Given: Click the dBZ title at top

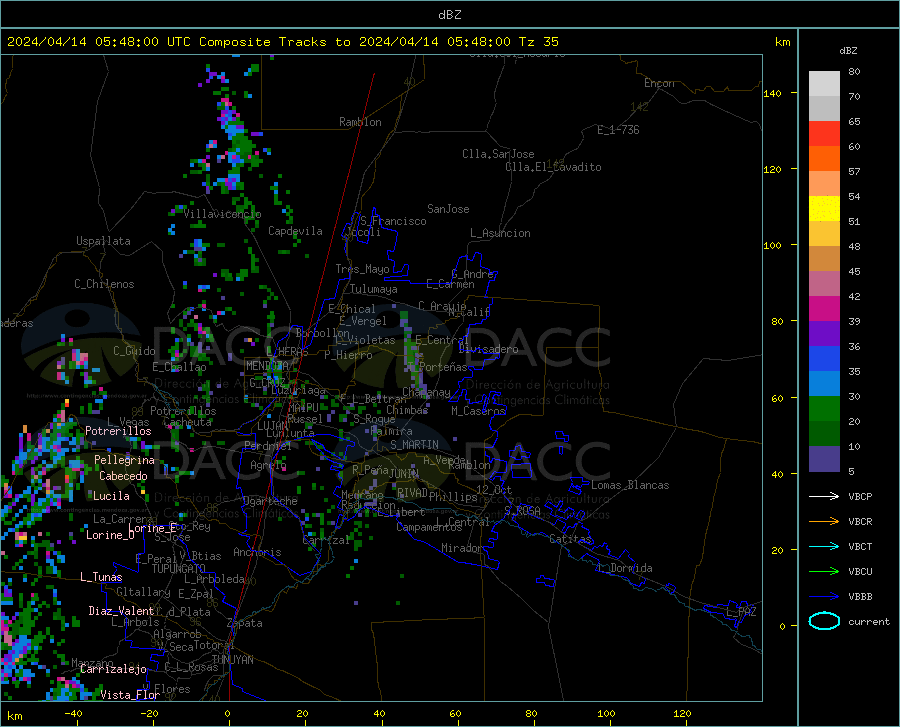Looking at the screenshot, I should [x=449, y=15].
